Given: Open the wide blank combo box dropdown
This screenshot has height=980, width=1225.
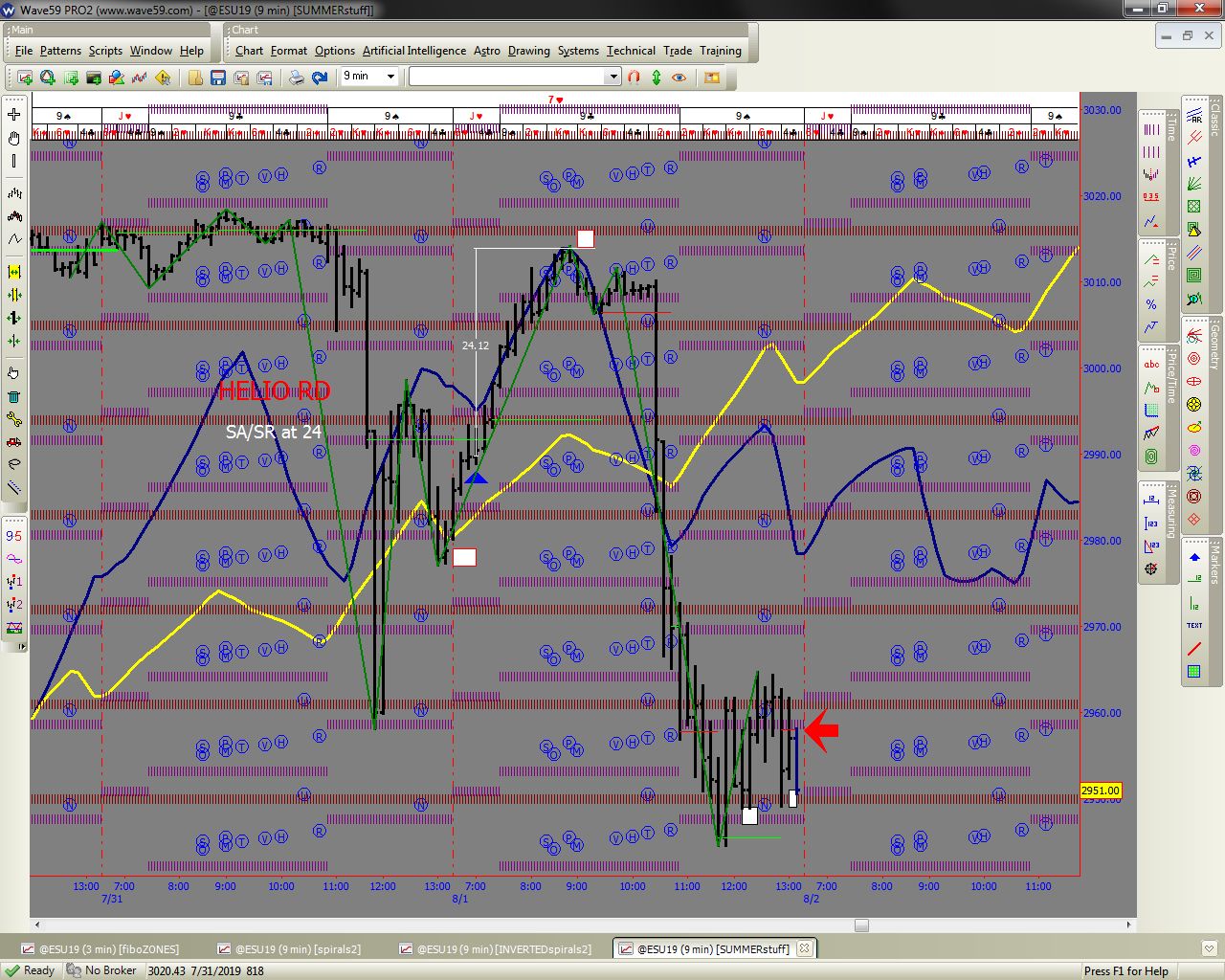Looking at the screenshot, I should click(x=613, y=77).
